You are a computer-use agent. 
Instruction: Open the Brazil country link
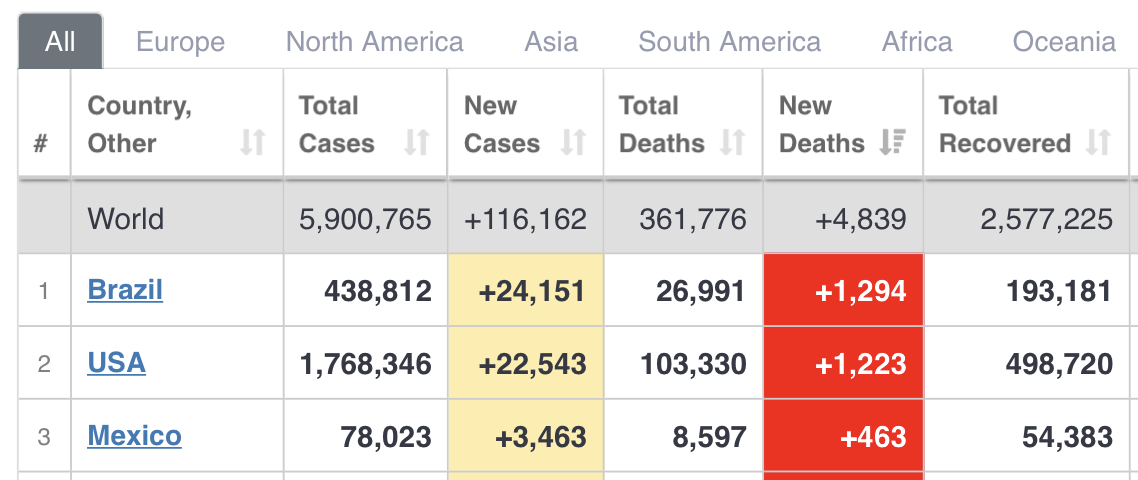[125, 290]
